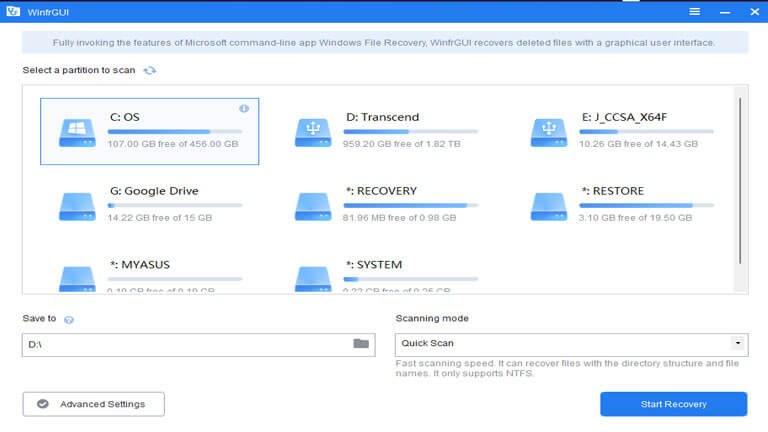Viewport: 768px width, 432px height.
Task: Start Recovery of the selected partition
Action: 673,404
